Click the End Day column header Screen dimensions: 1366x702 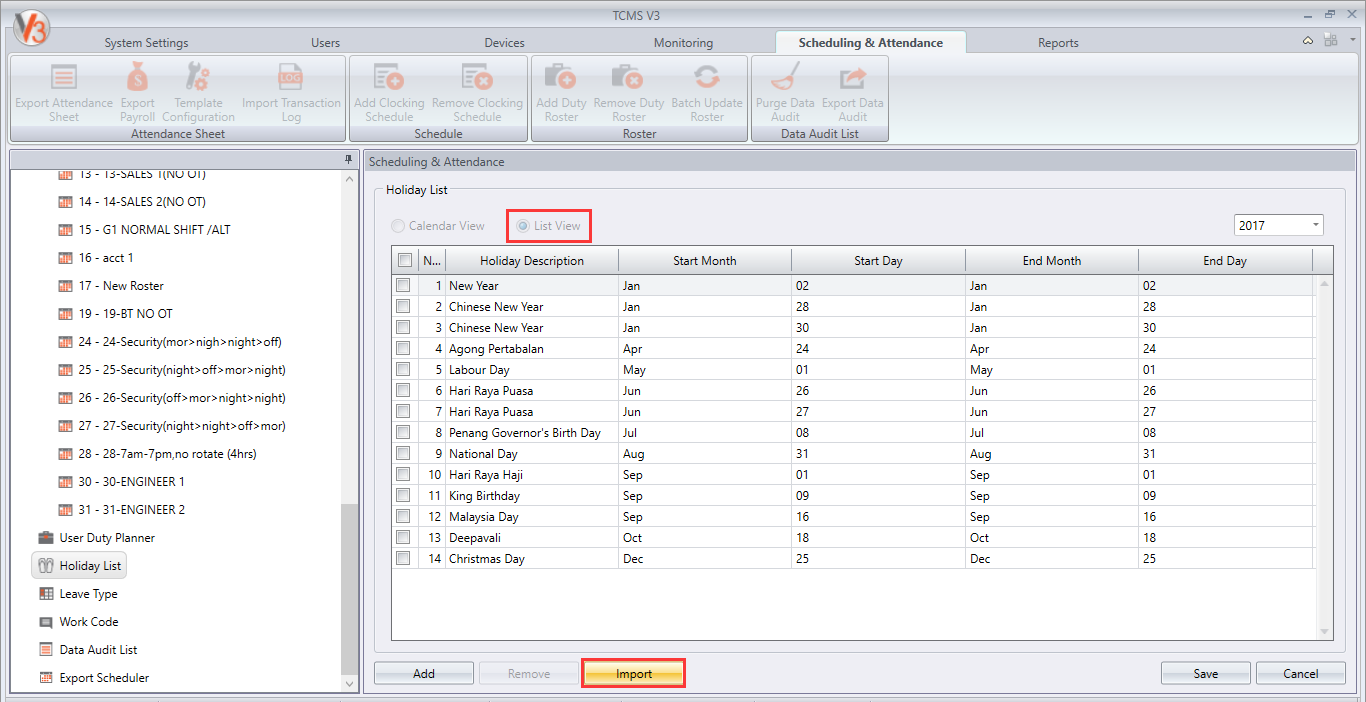click(x=1225, y=261)
